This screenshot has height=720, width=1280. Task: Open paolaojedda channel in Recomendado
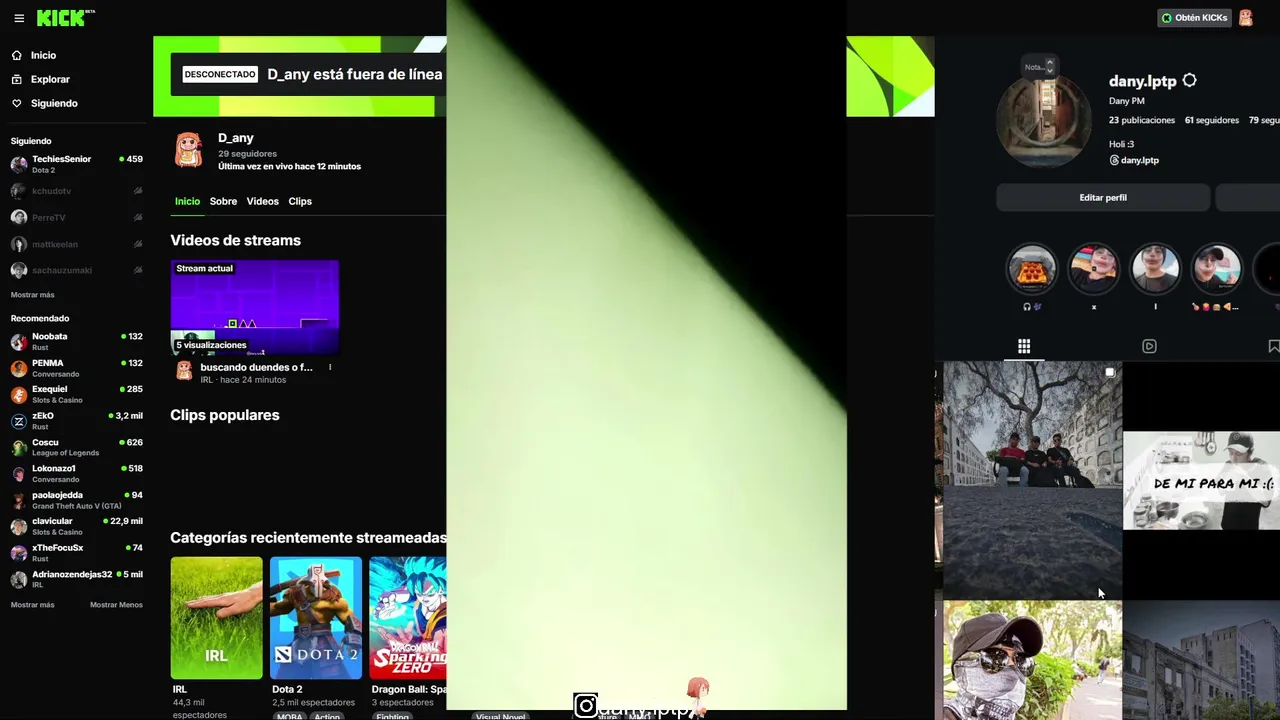[x=76, y=500]
